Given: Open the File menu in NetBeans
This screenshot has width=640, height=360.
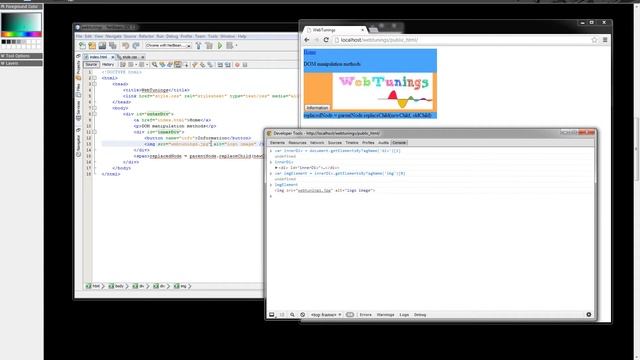Looking at the screenshot, I should point(79,36).
